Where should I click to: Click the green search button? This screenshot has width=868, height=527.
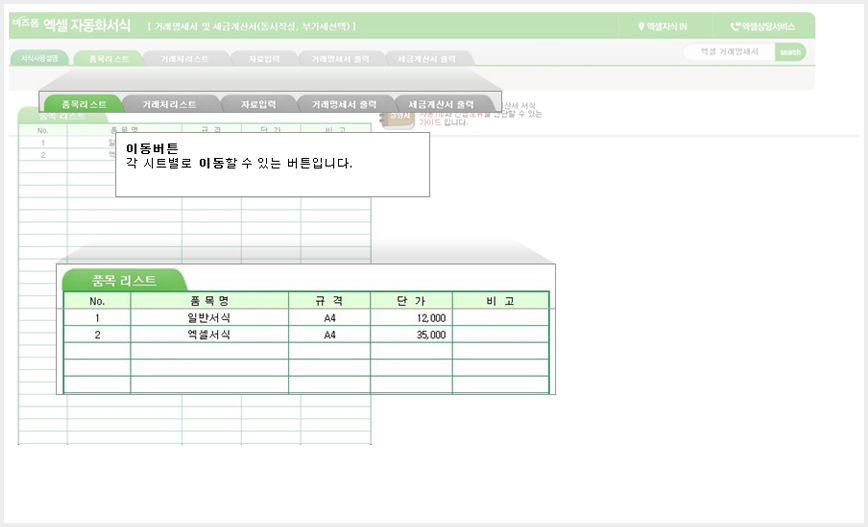click(790, 52)
